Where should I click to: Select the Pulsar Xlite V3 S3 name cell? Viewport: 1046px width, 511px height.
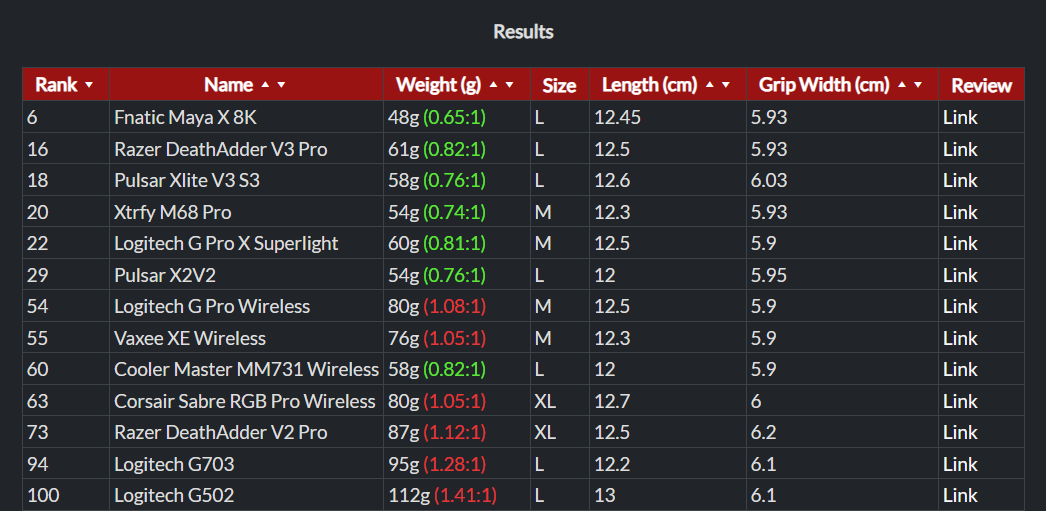pos(246,181)
